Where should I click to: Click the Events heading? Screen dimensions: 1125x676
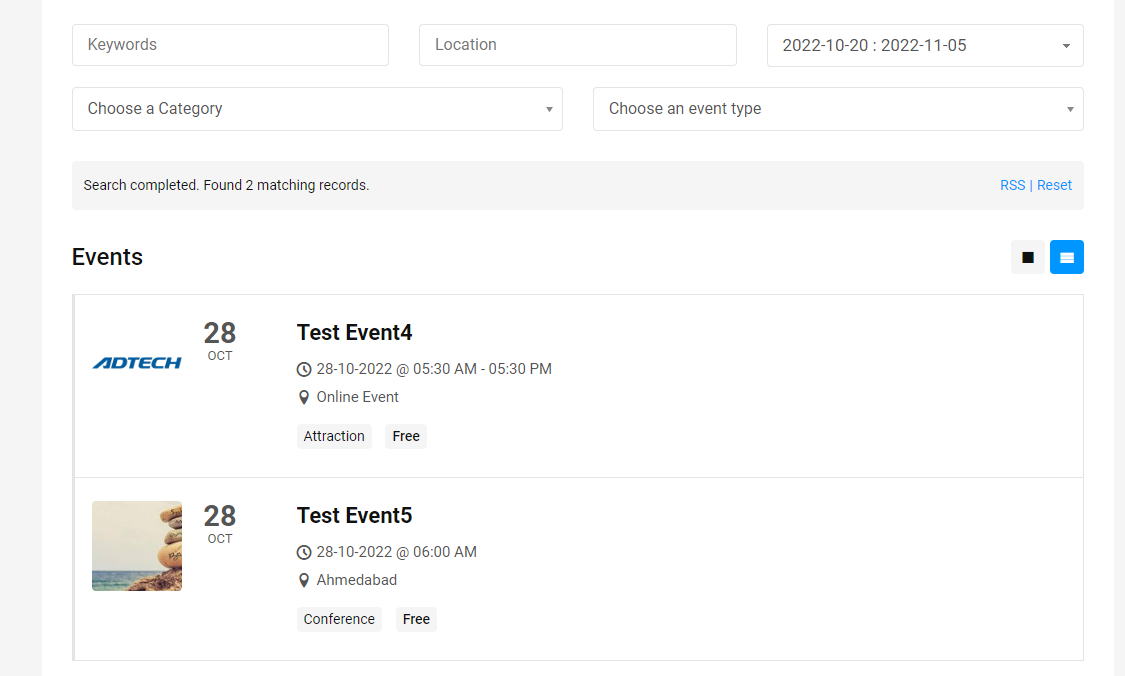point(107,257)
